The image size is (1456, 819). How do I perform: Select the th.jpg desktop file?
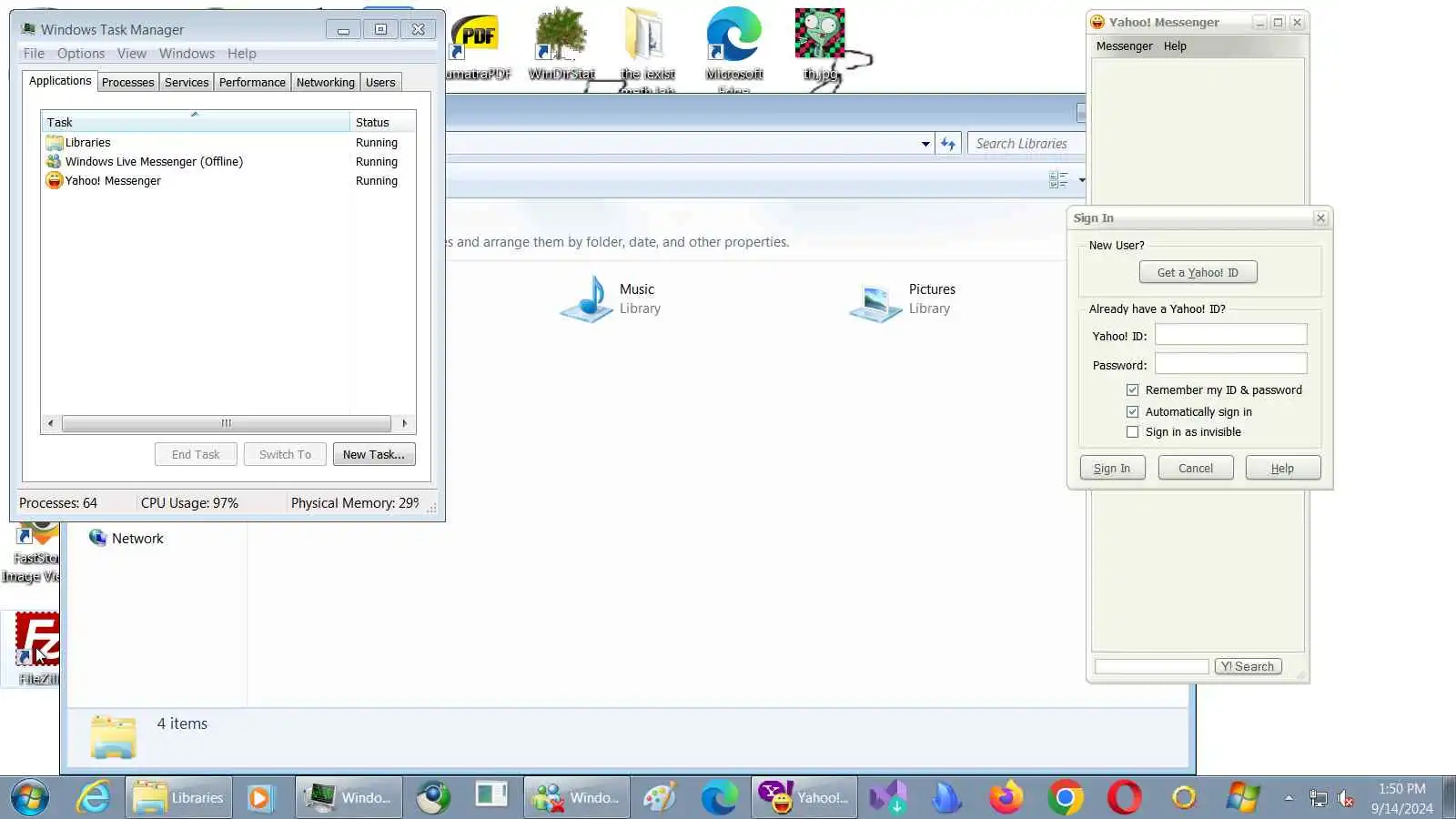point(820,44)
